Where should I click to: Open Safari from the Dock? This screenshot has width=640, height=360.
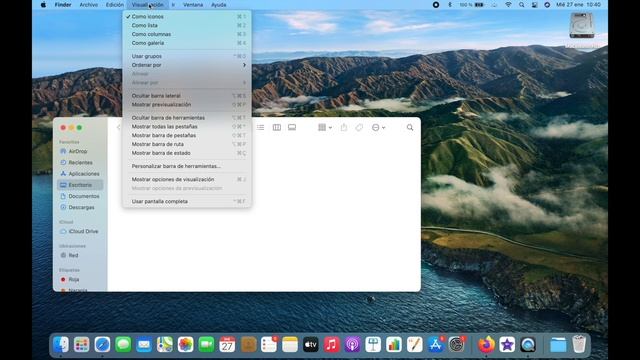point(102,344)
